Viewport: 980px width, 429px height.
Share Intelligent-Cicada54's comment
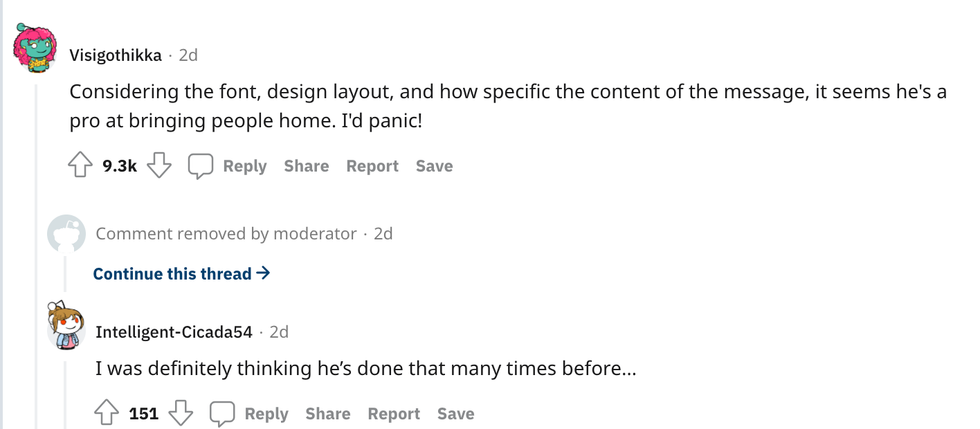point(328,413)
